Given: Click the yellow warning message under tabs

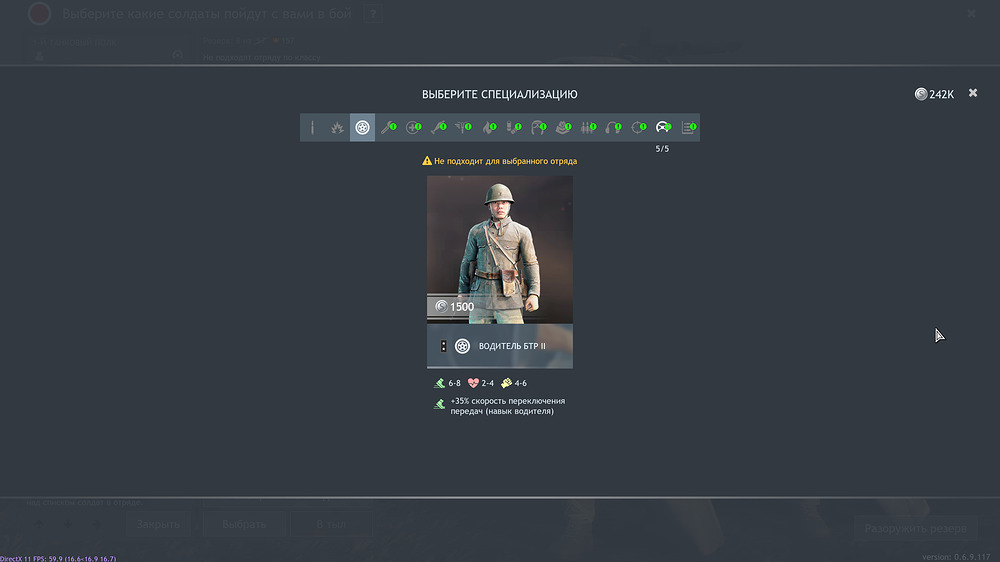Looking at the screenshot, I should coord(499,160).
